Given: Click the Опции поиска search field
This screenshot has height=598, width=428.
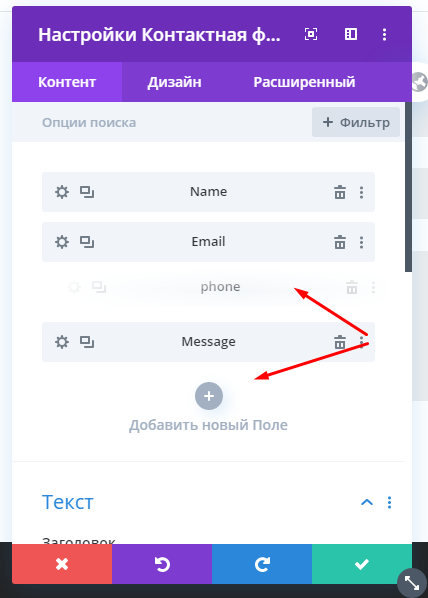Looking at the screenshot, I should pos(162,122).
